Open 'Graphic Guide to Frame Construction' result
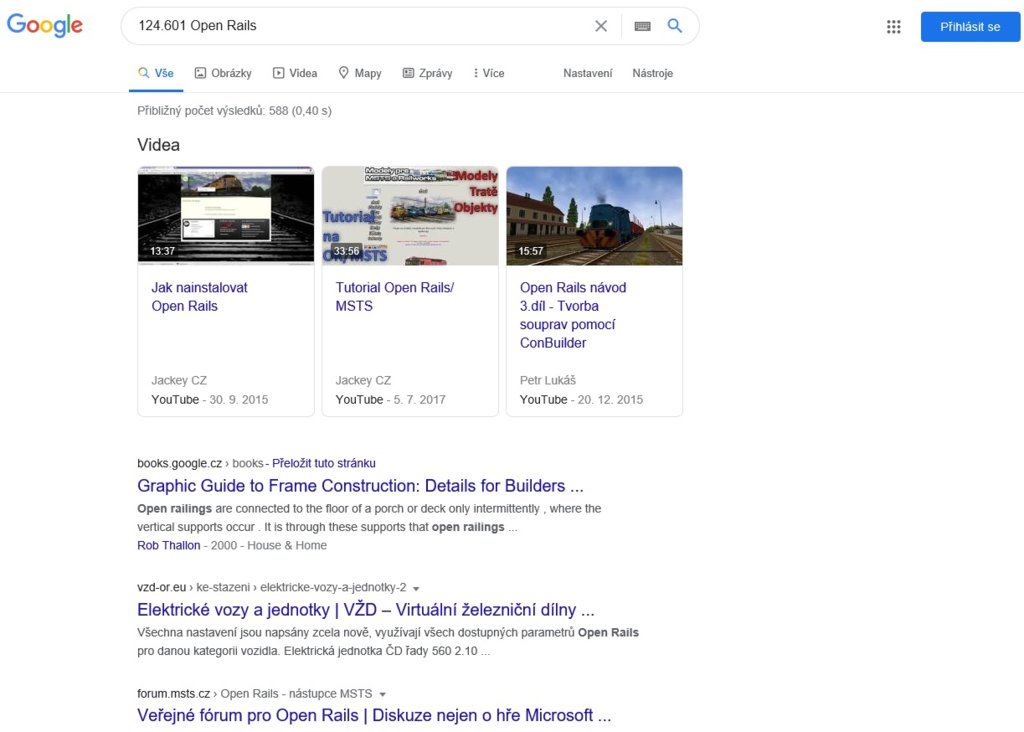1024x732 pixels. coord(360,486)
